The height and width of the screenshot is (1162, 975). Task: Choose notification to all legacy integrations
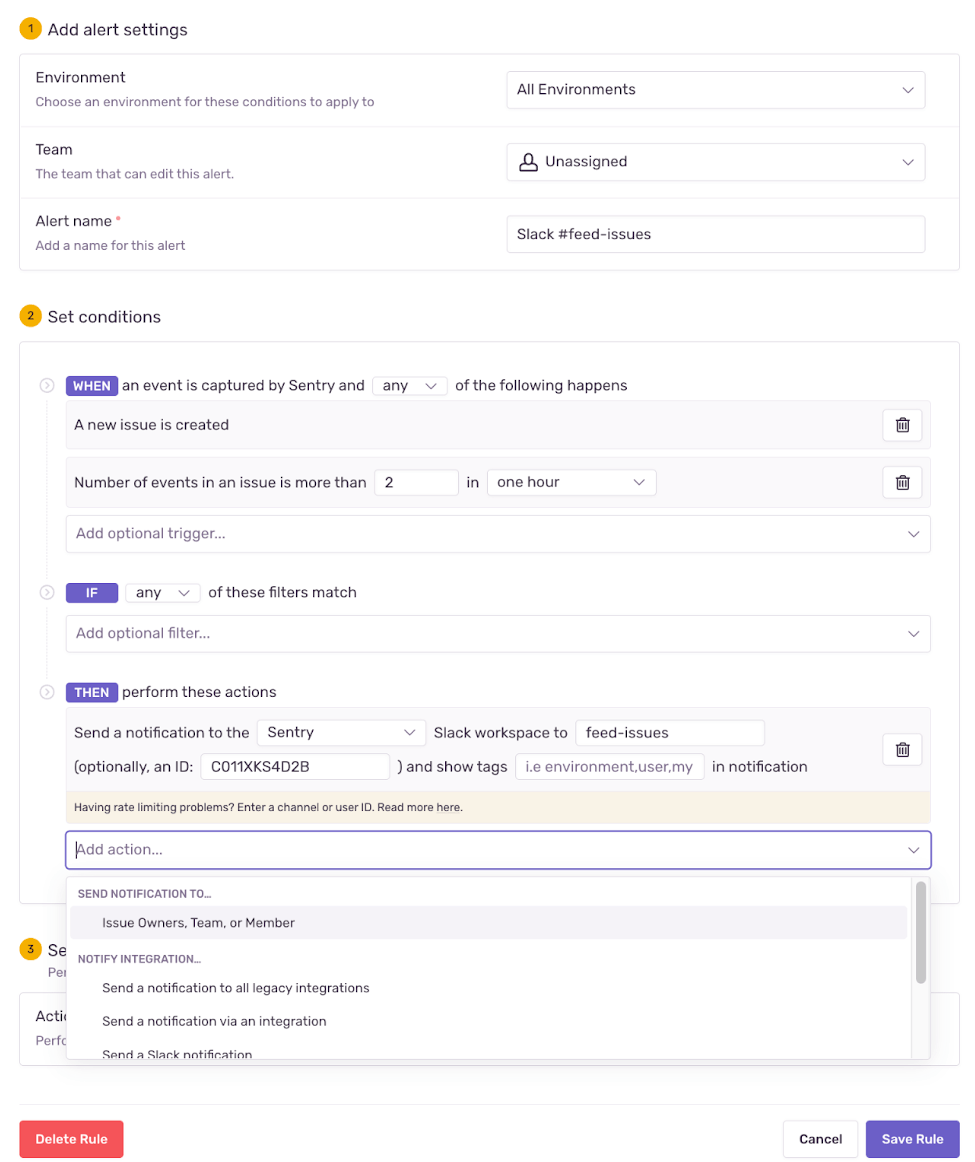click(235, 988)
